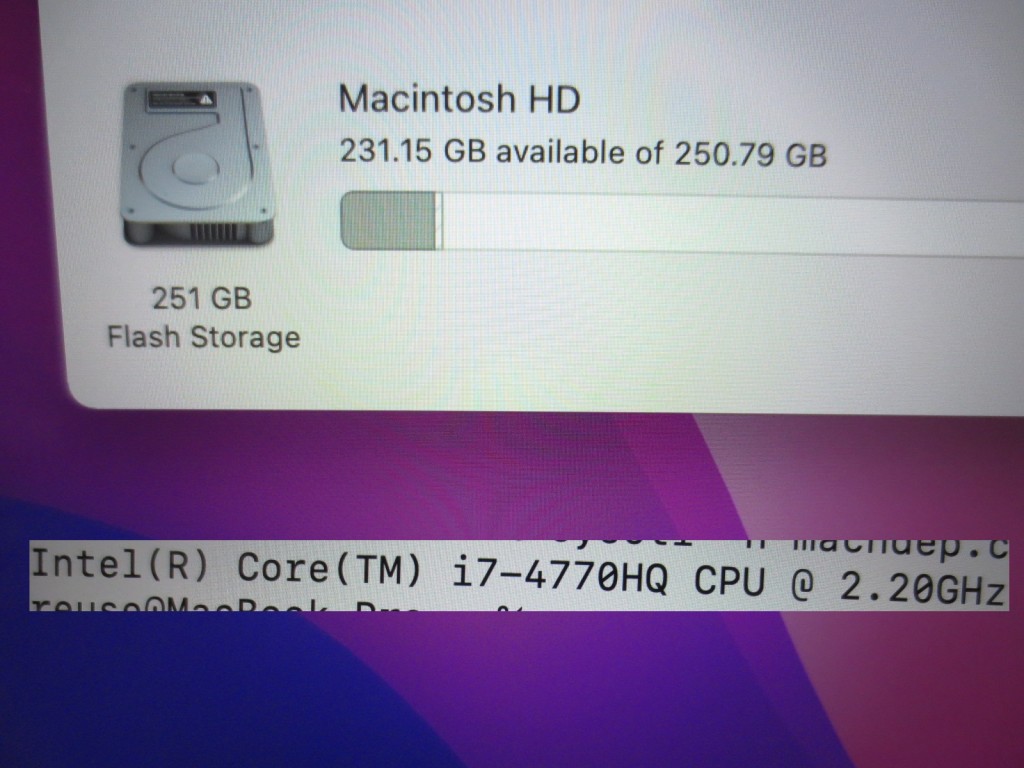Click the "Flash Storage" label
The image size is (1024, 768).
click(204, 338)
